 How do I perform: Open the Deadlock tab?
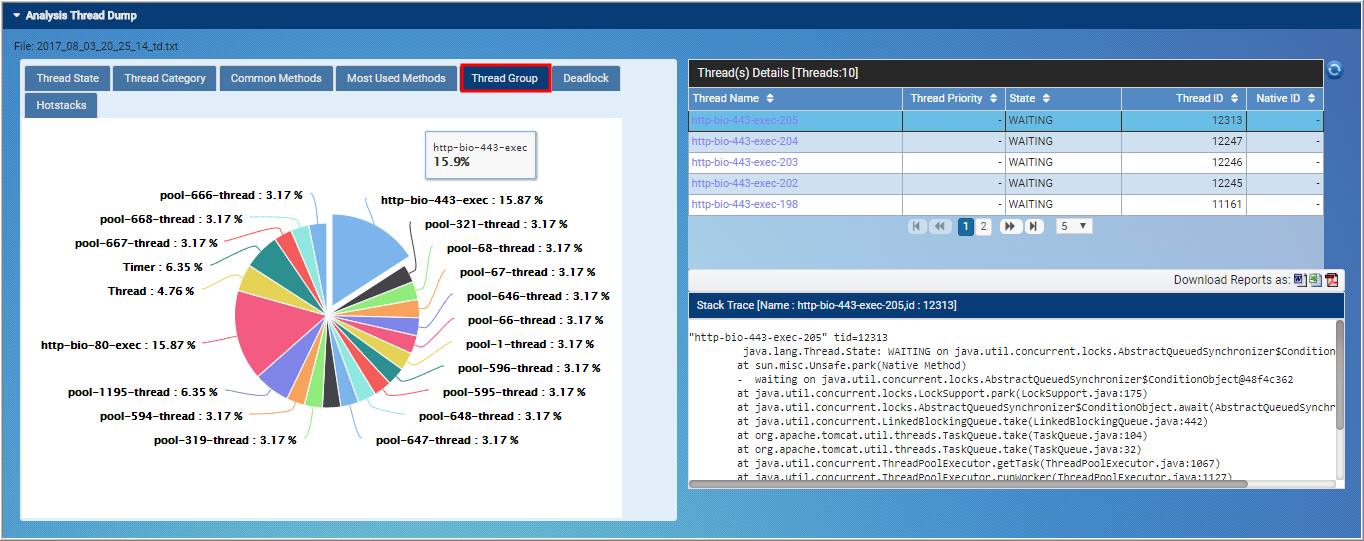point(586,78)
